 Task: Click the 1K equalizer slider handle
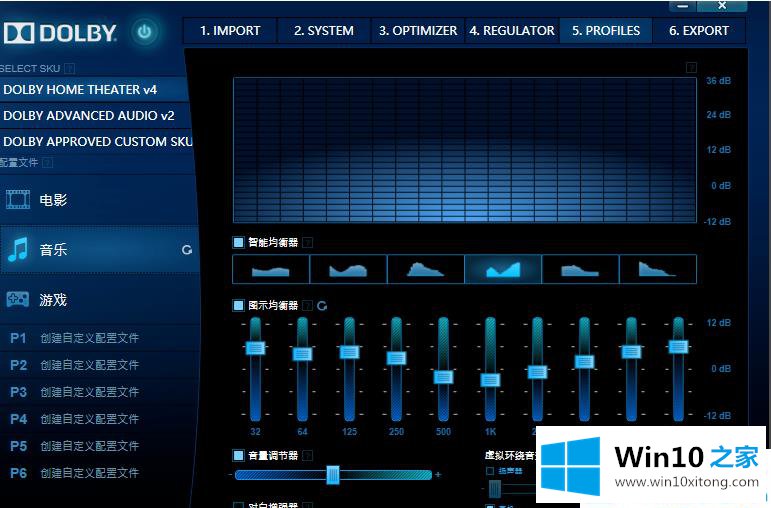point(490,380)
